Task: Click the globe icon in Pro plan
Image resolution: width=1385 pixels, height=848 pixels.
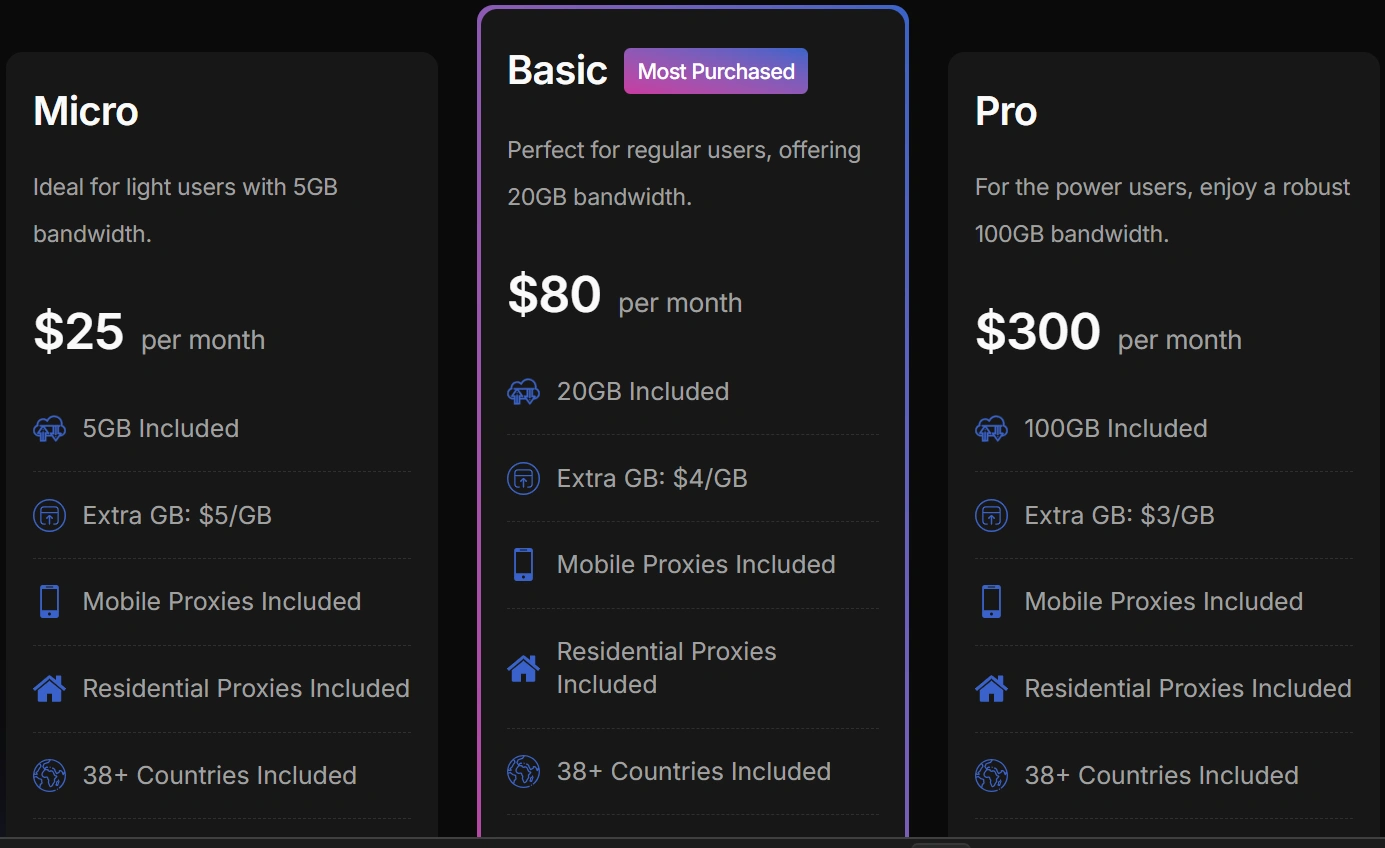Action: (x=992, y=776)
